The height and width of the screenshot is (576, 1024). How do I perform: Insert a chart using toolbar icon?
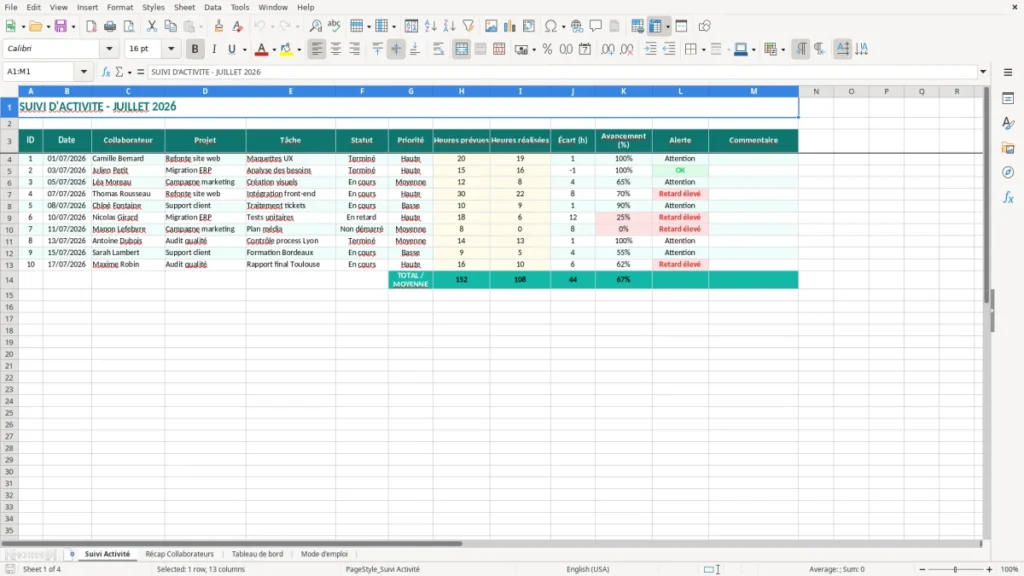(510, 26)
